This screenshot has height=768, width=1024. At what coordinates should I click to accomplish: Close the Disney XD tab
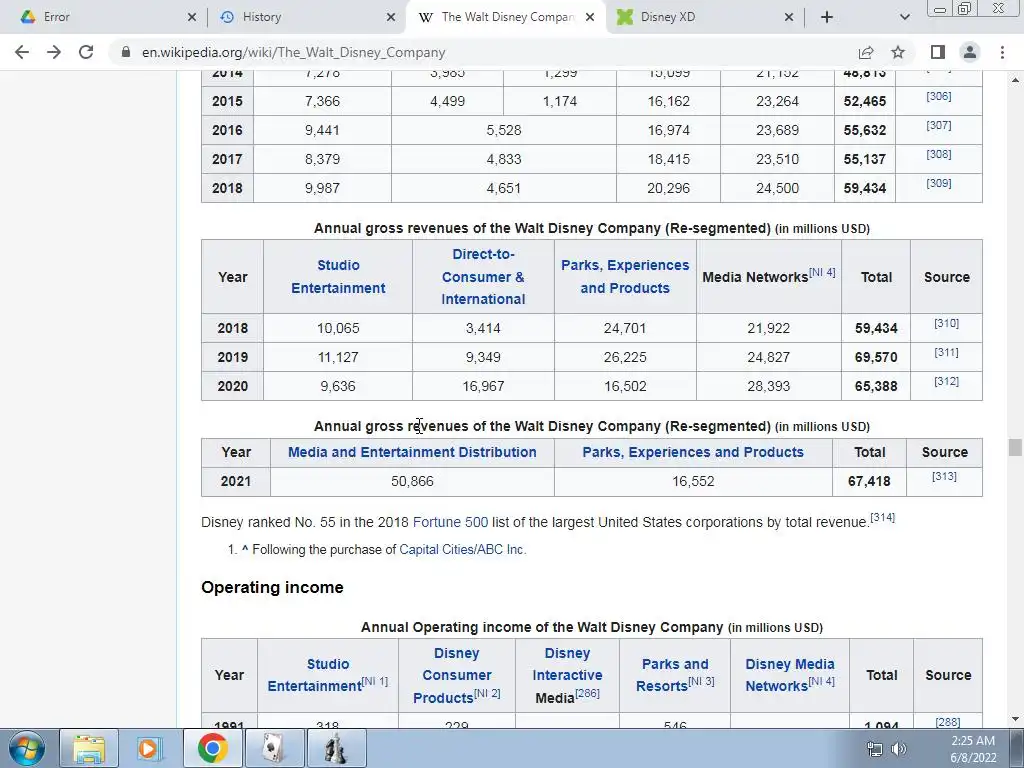click(789, 17)
